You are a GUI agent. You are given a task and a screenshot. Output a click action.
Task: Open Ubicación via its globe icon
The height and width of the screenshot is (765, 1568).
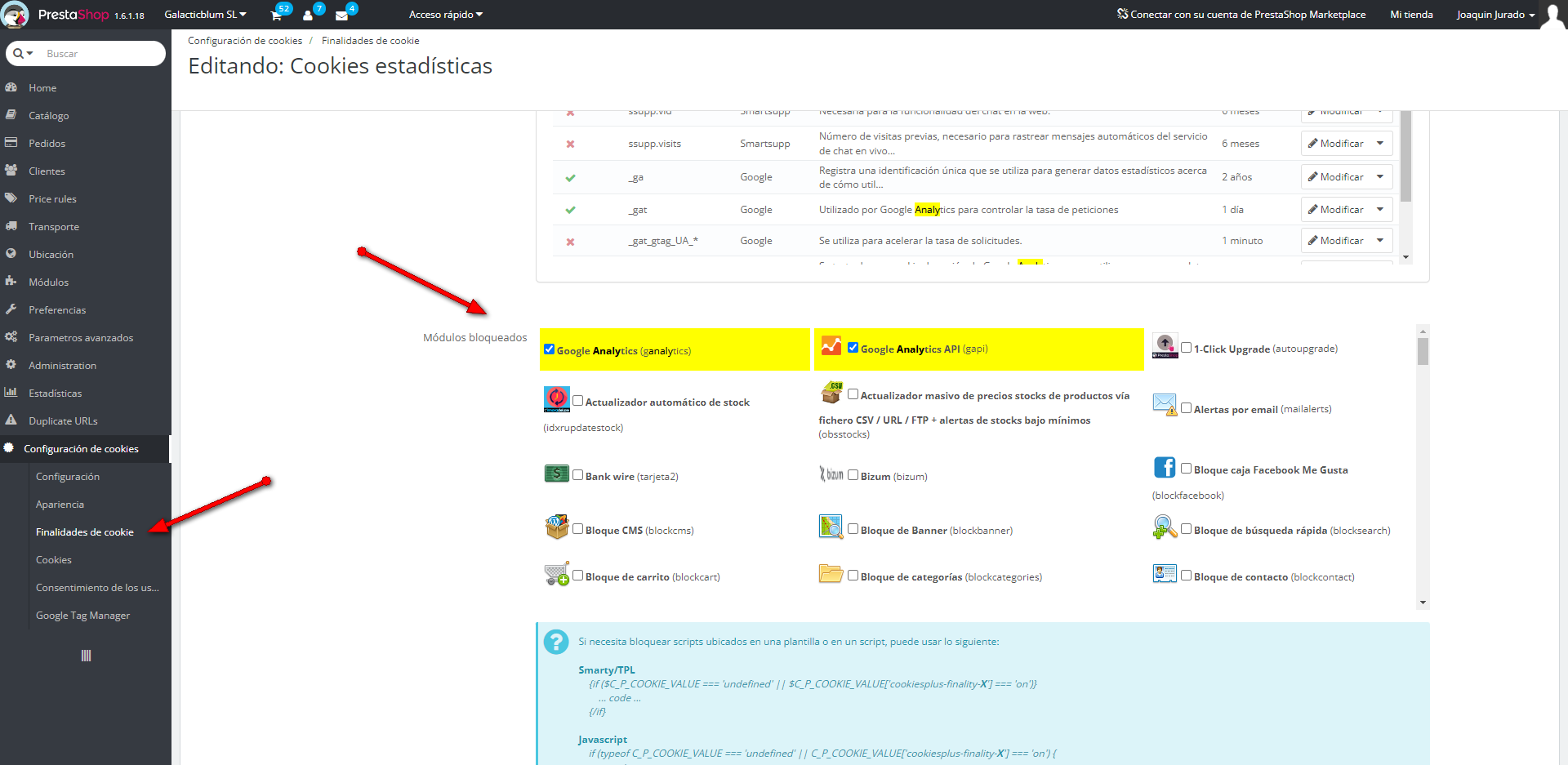(x=11, y=254)
